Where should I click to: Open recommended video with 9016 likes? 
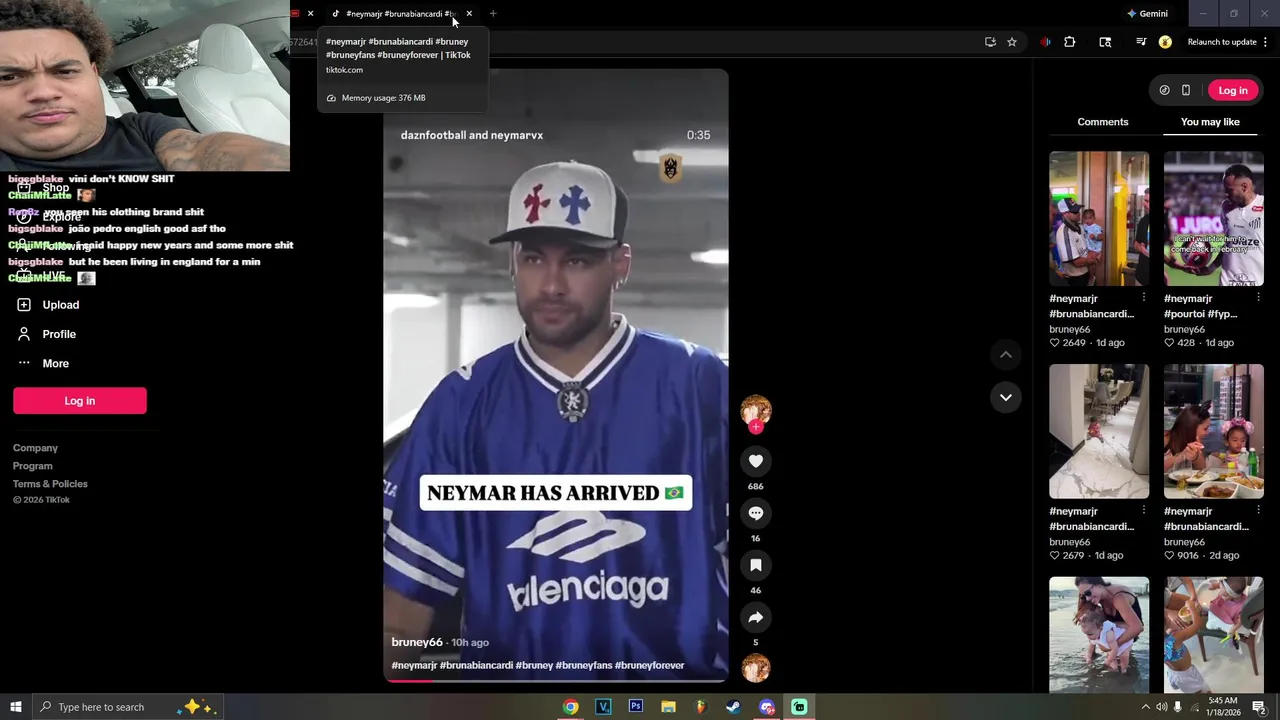coord(1214,431)
